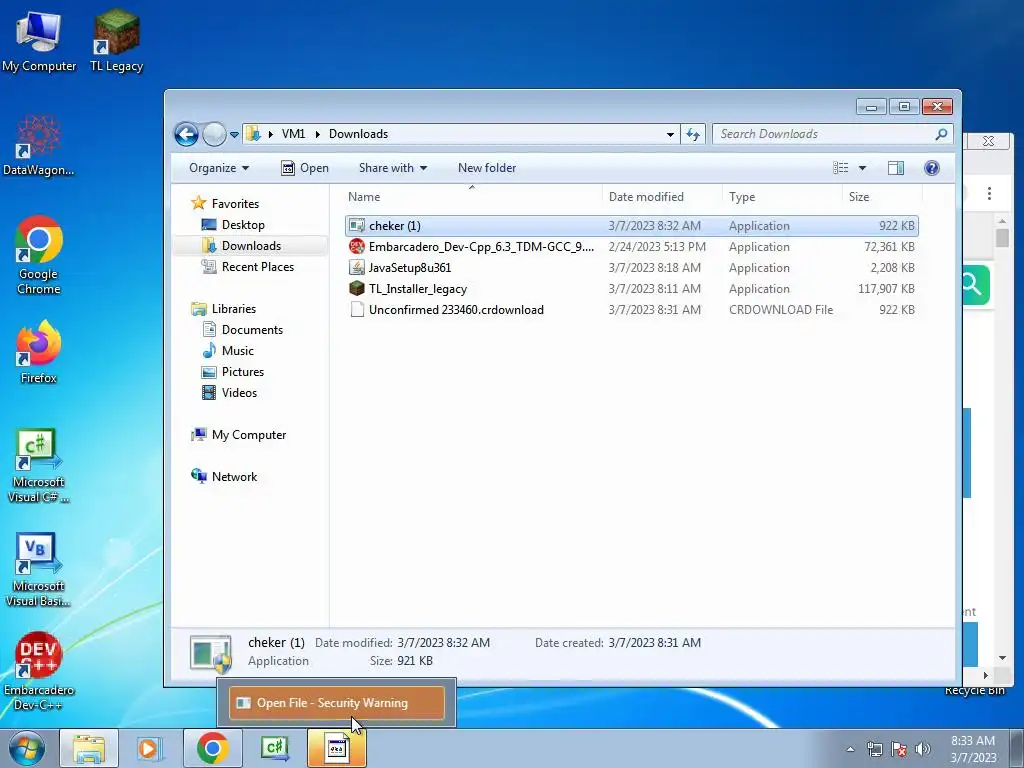Image resolution: width=1024 pixels, height=768 pixels.
Task: Create a New folder
Action: [487, 168]
